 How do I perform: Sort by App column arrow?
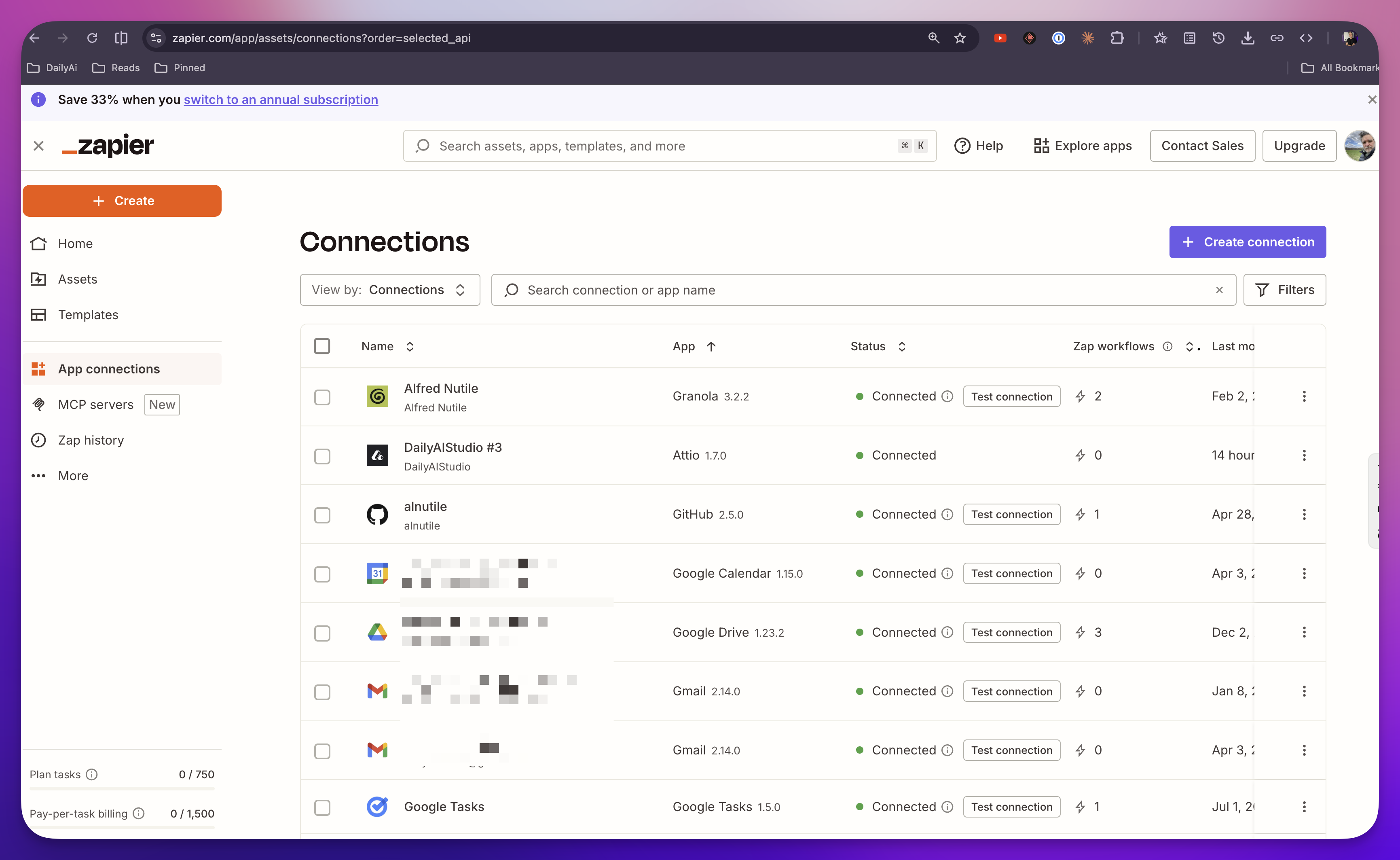[x=711, y=346]
